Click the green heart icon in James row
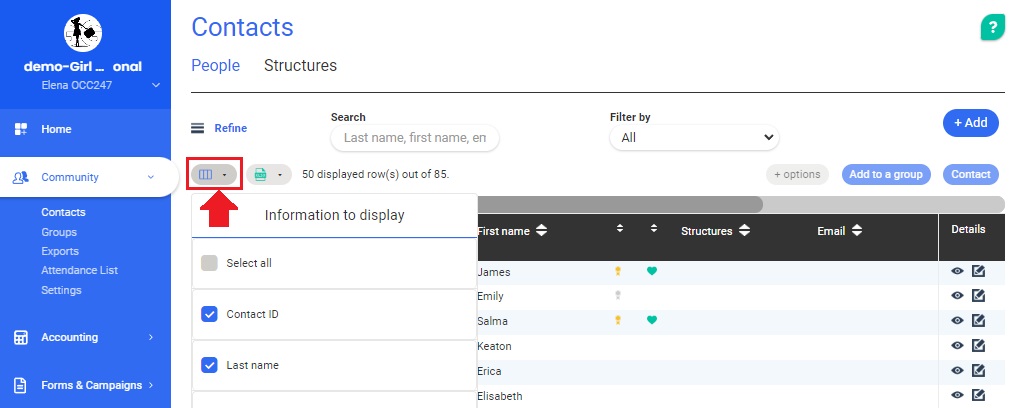This screenshot has width=1020, height=408. pos(652,271)
